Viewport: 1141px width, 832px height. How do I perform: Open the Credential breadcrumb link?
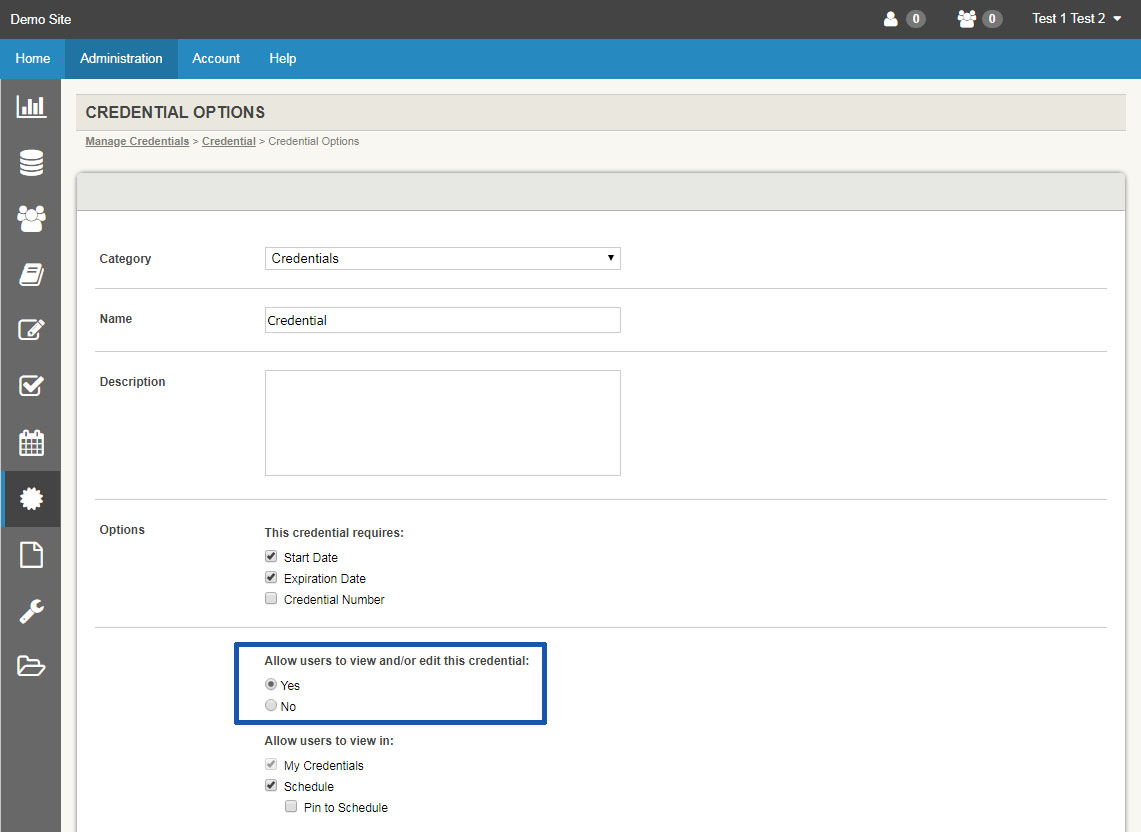(228, 141)
